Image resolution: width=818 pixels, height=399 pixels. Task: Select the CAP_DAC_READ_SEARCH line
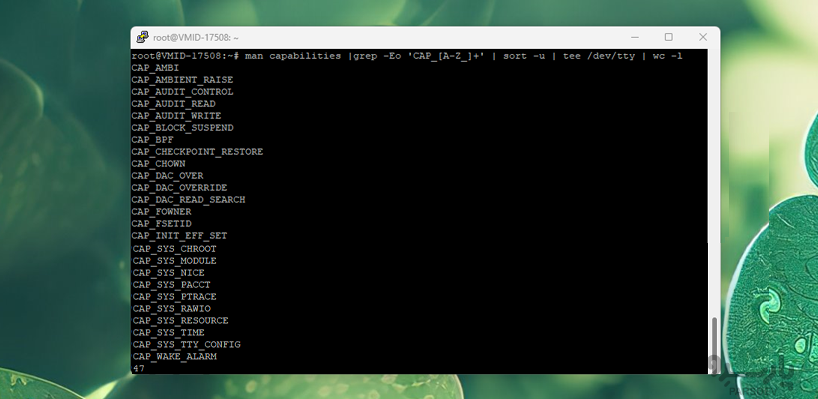click(188, 200)
